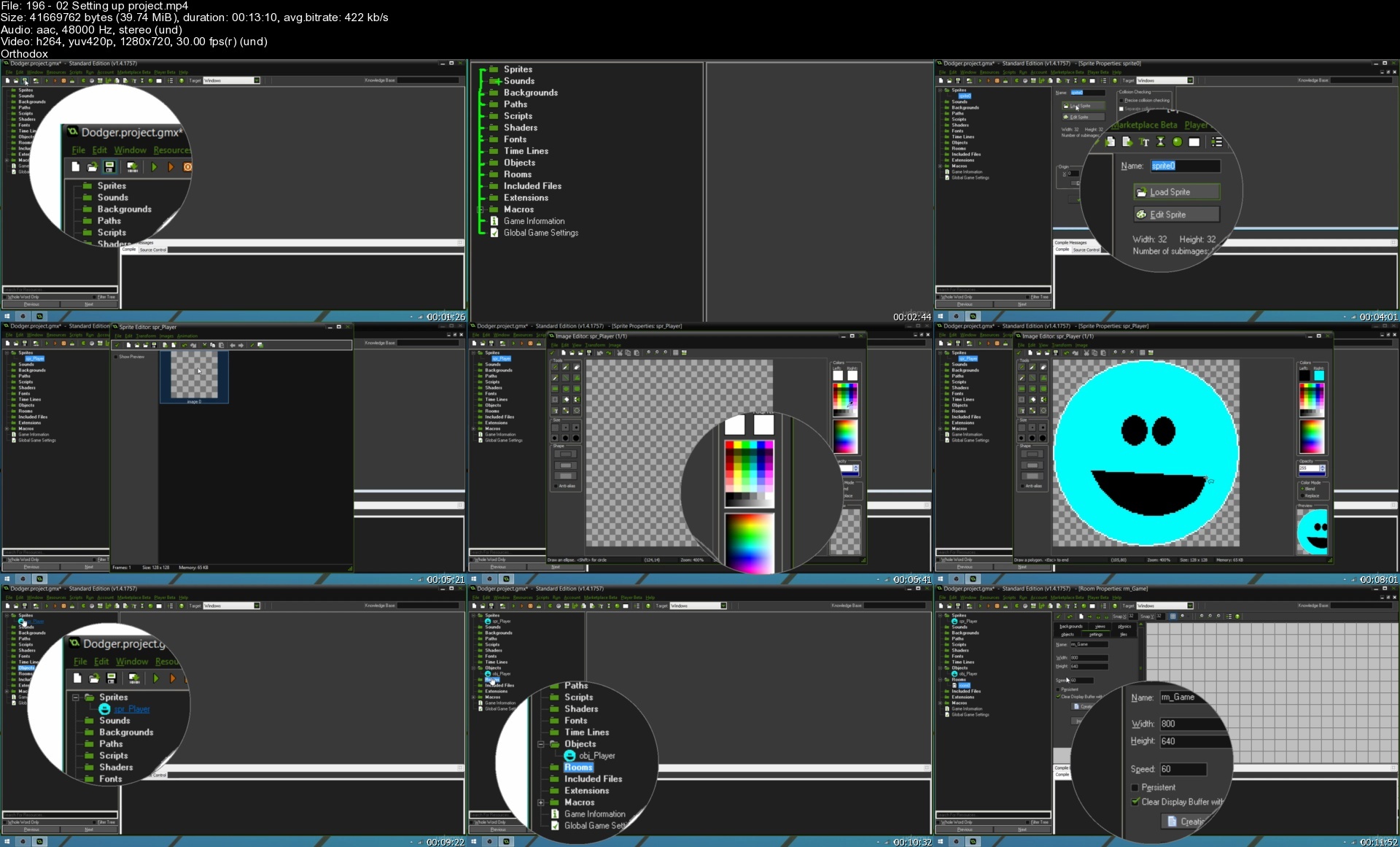1400x847 pixels.
Task: Enable Precise collision checking in 00:04:01 frame
Action: click(1121, 101)
